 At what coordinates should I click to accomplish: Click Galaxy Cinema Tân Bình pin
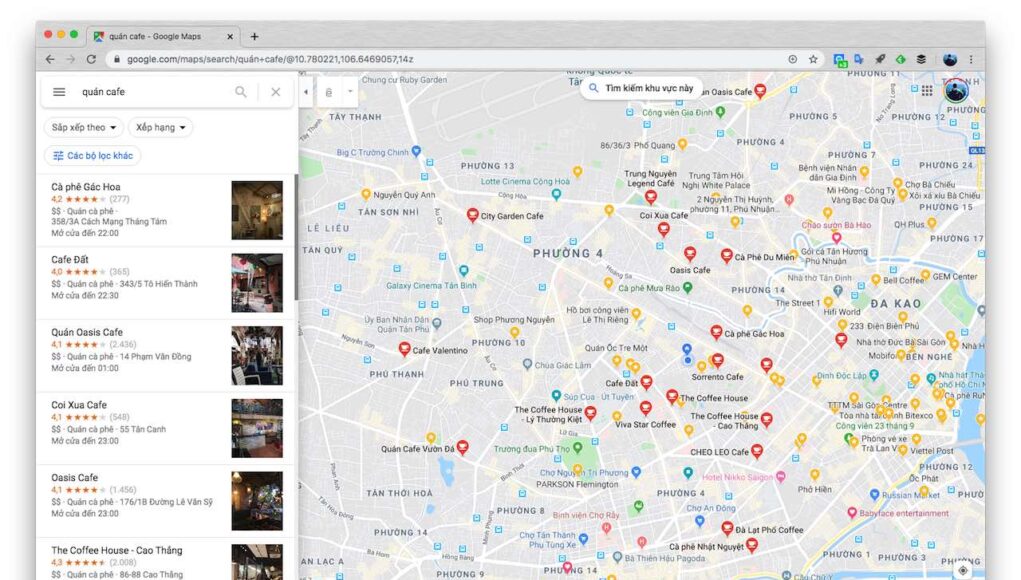tap(463, 270)
